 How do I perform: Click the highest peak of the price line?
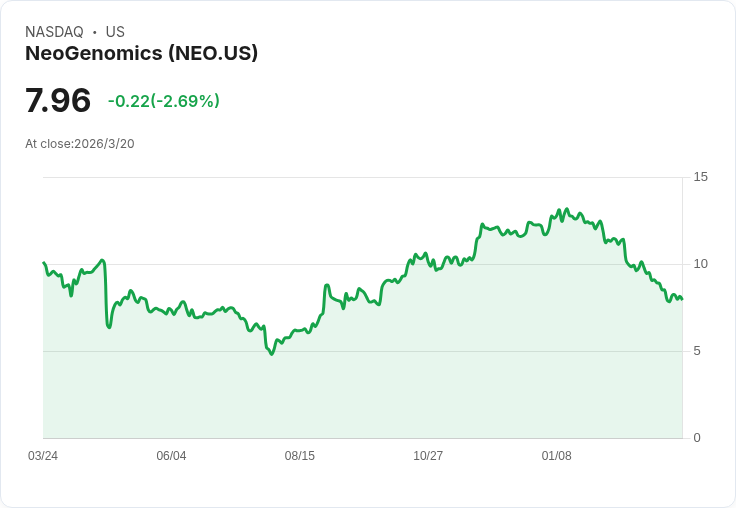pos(567,209)
